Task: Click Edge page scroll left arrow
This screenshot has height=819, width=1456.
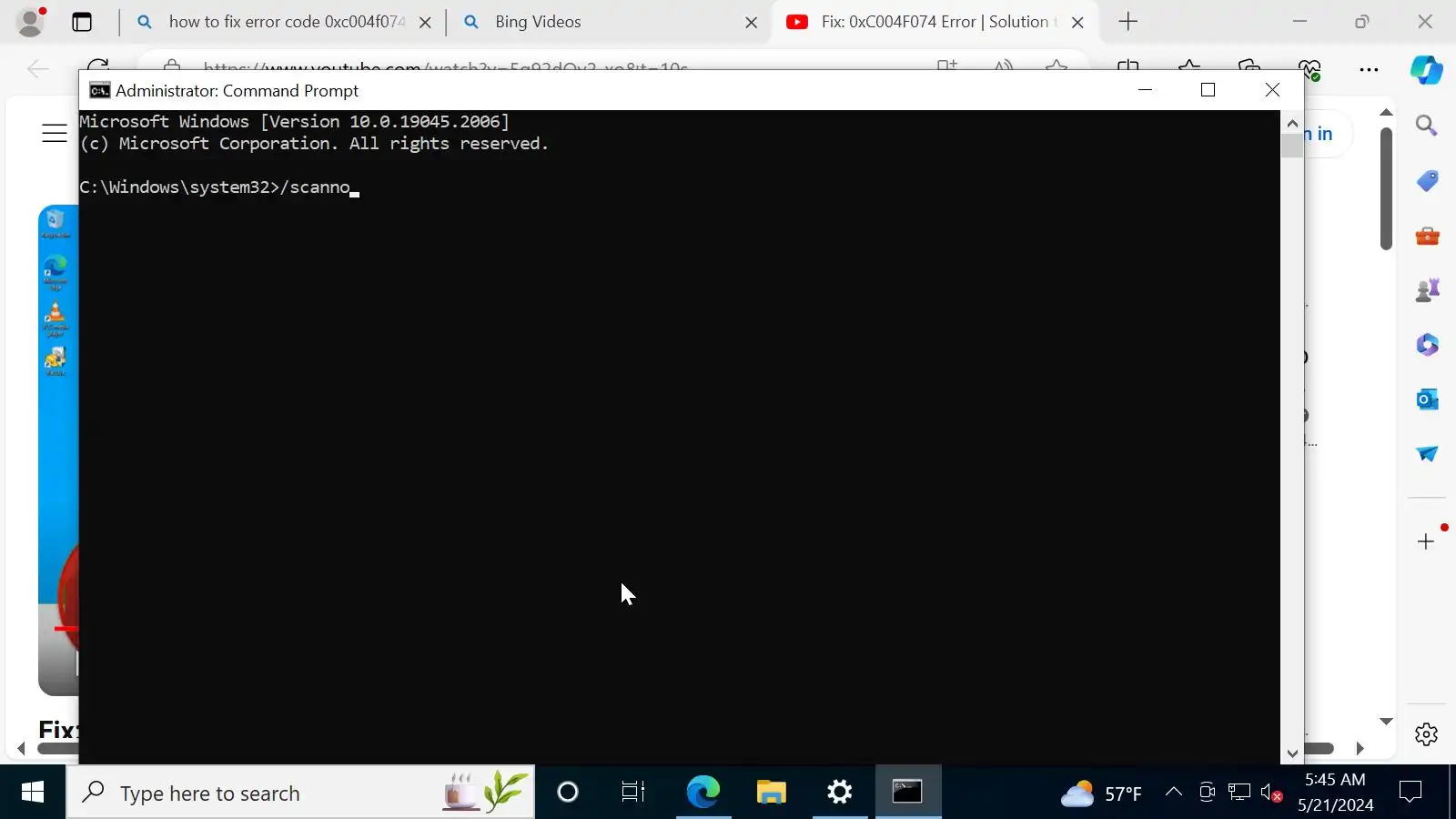Action: tap(21, 749)
